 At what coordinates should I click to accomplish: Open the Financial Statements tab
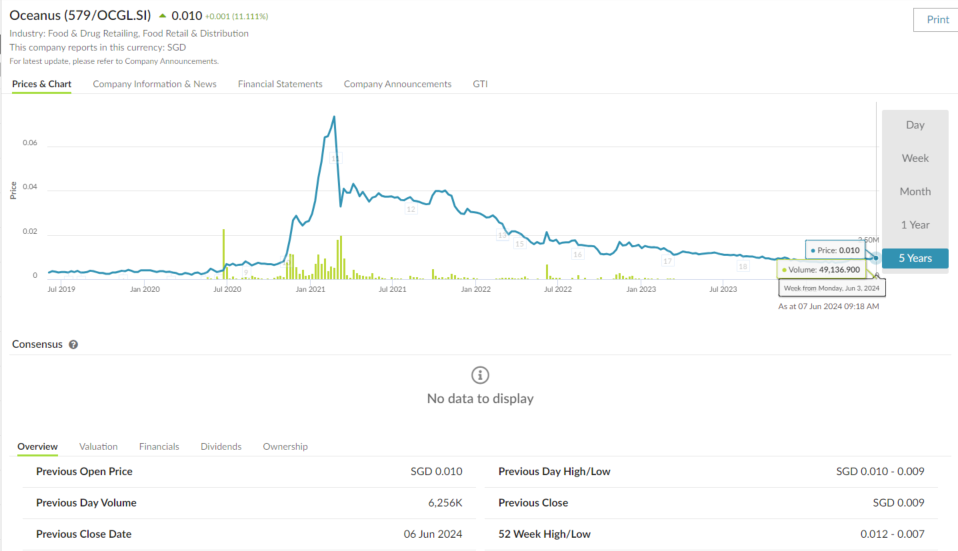tap(280, 84)
